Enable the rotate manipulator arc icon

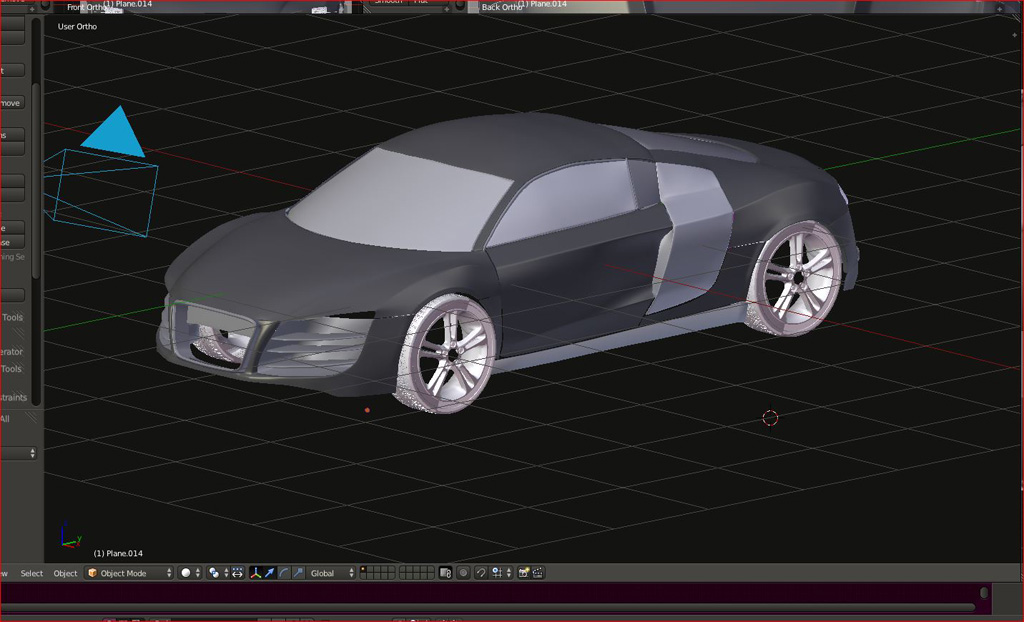pos(284,573)
